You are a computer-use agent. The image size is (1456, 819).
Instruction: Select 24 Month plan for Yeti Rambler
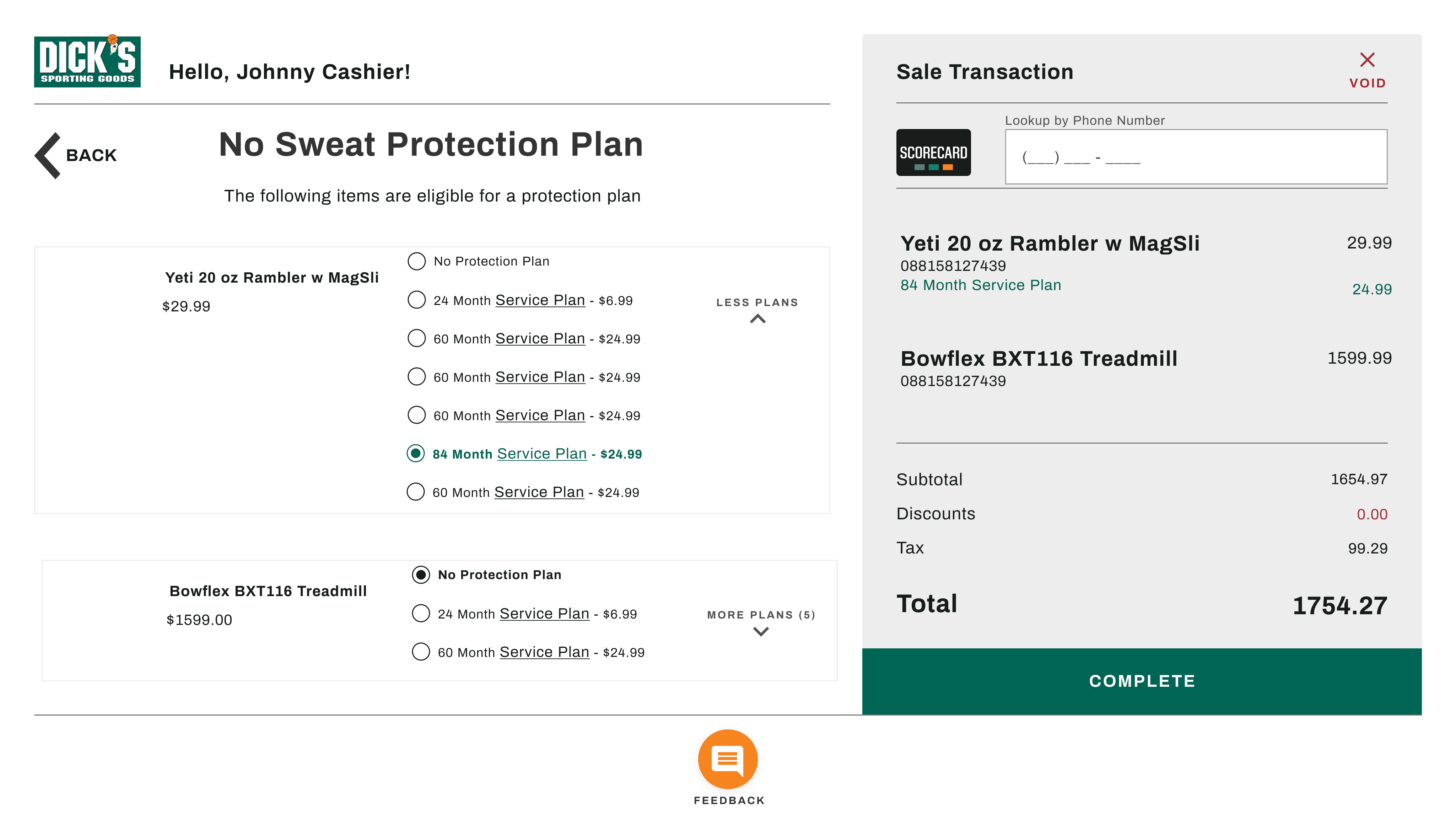pyautogui.click(x=416, y=300)
